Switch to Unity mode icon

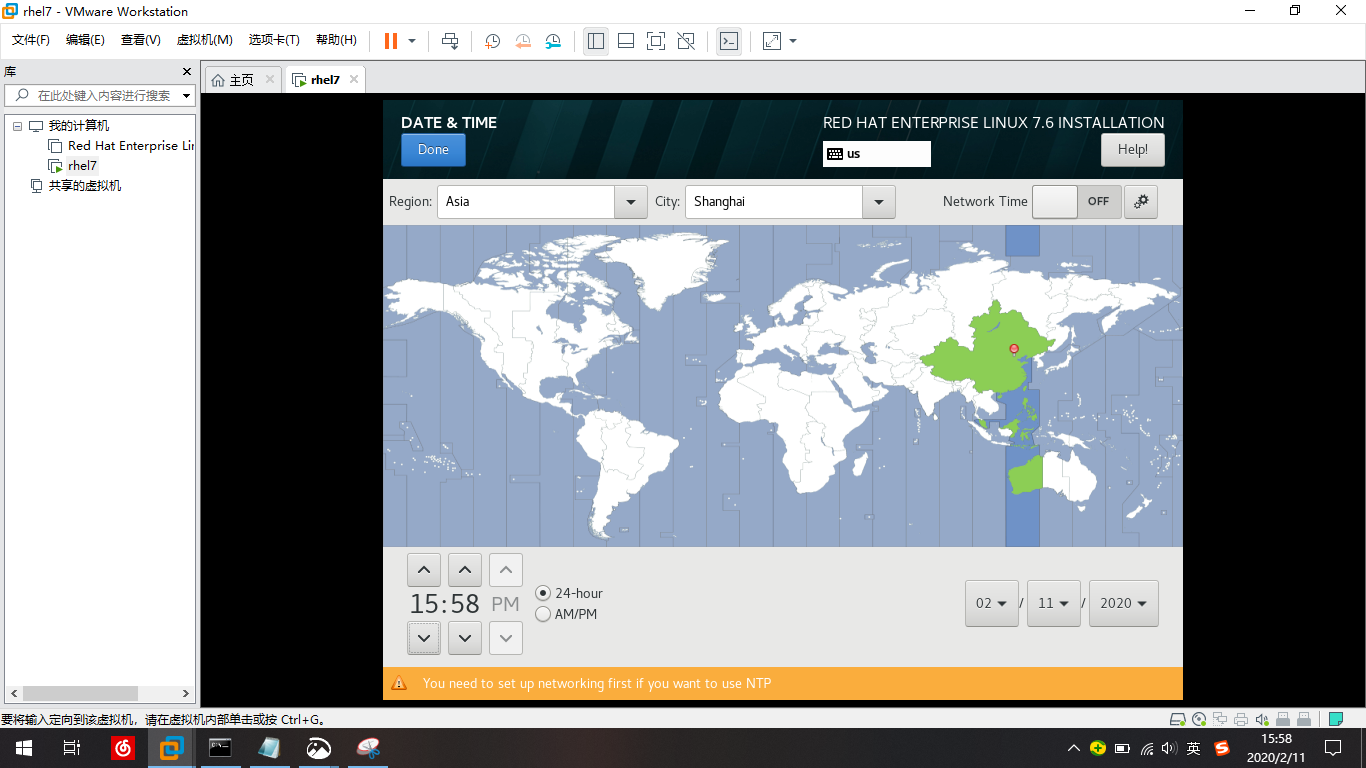(x=686, y=41)
